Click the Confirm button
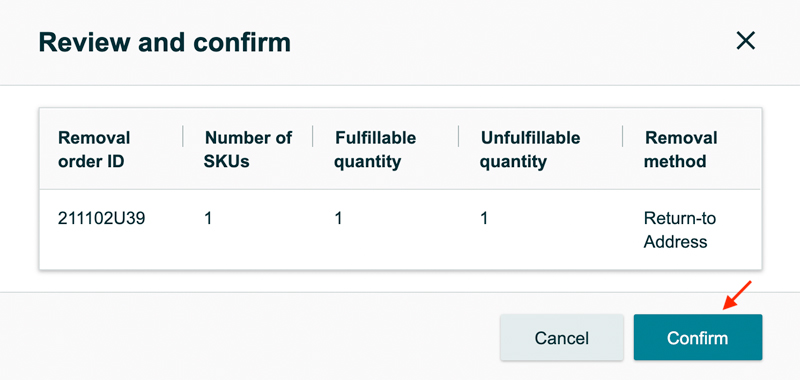This screenshot has width=800, height=380. tap(697, 338)
